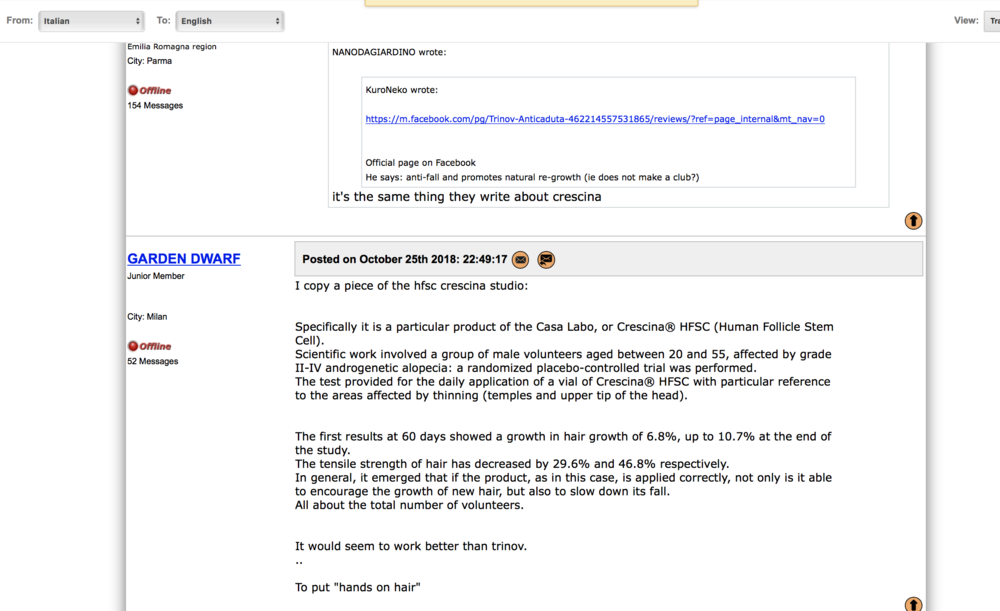Open the From language dropdown showing Italian

pos(91,21)
